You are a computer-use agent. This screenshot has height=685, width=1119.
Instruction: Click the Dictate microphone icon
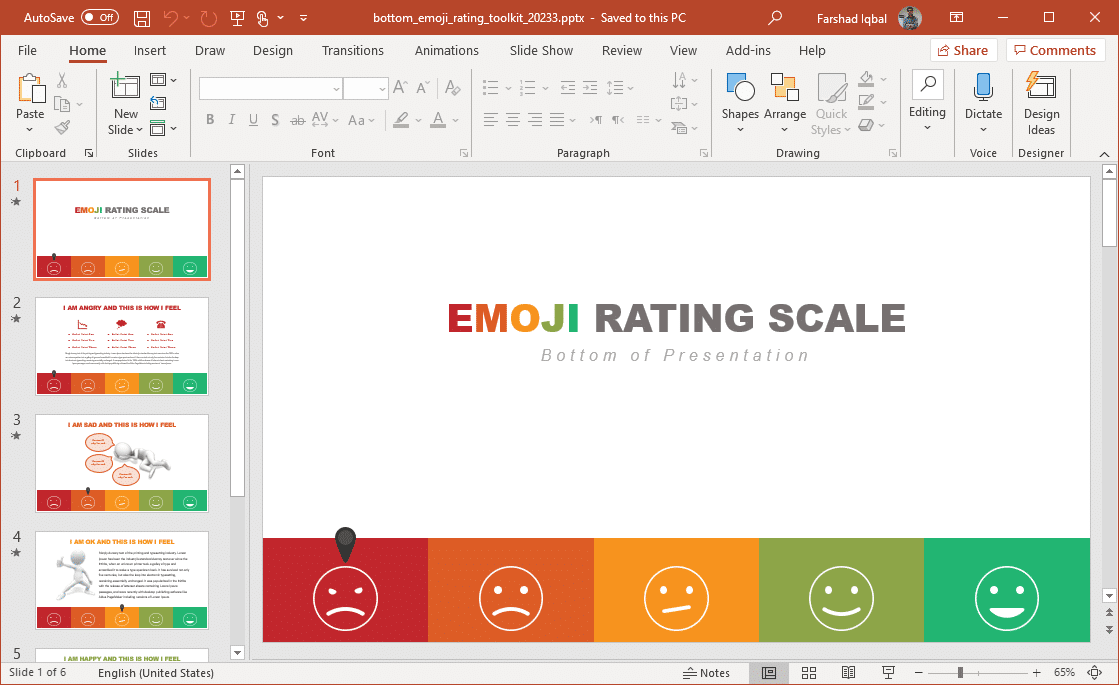tap(983, 88)
